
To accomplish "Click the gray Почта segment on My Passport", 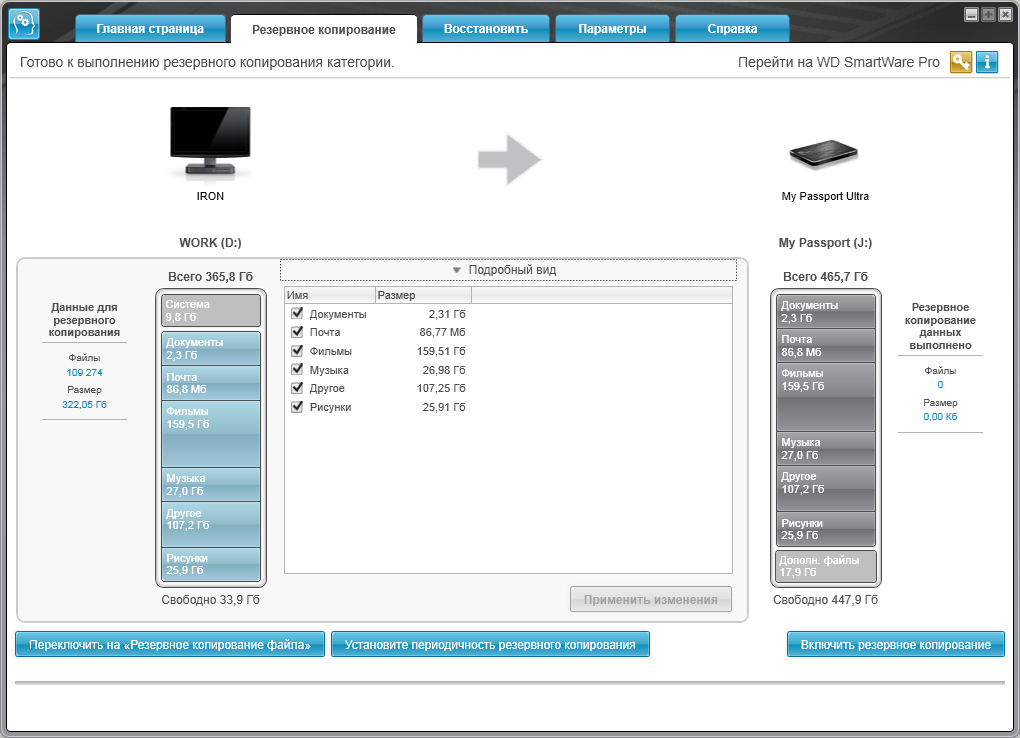I will tap(826, 345).
